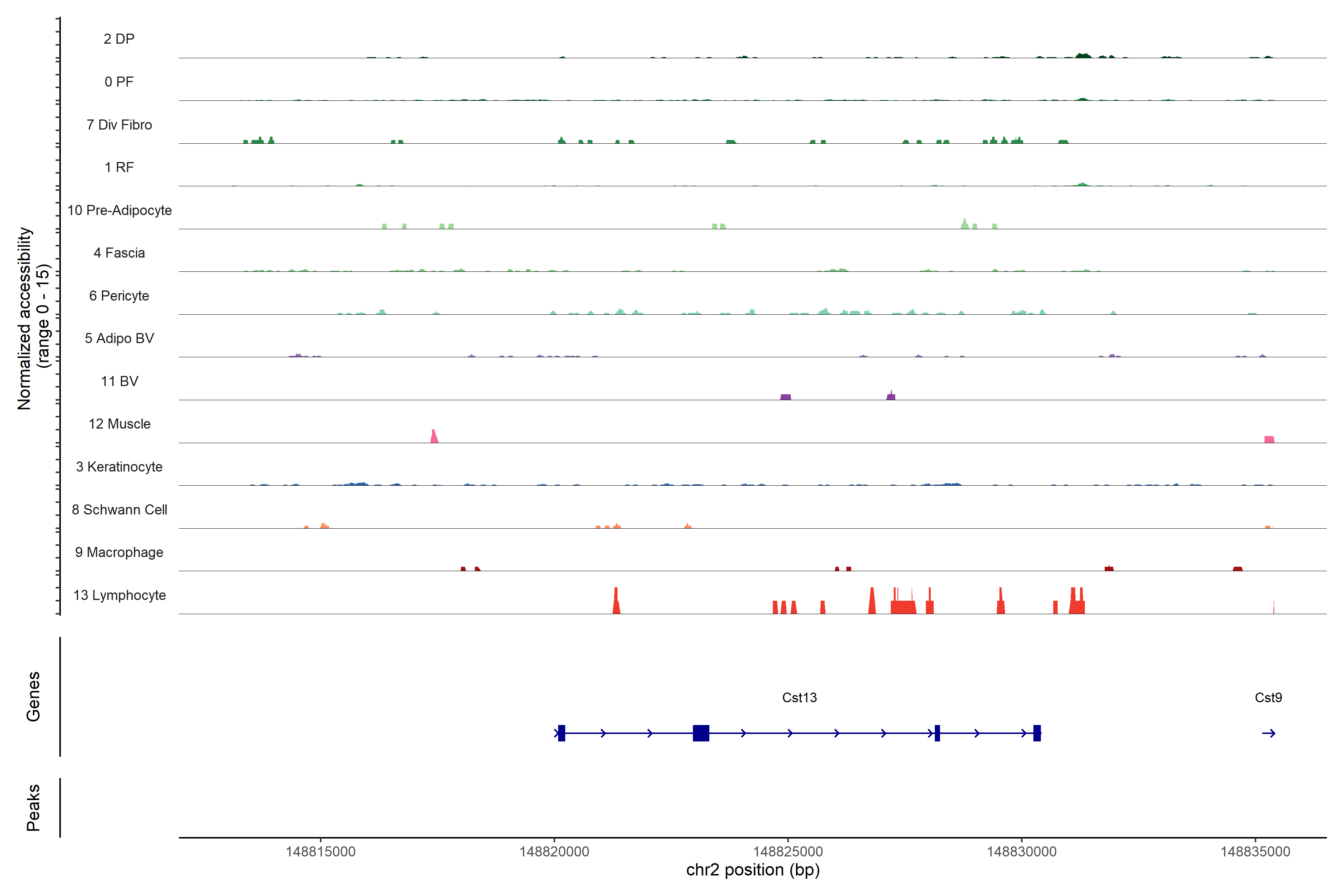Click the Cst13 gene label
1344x896 pixels.
(x=799, y=698)
